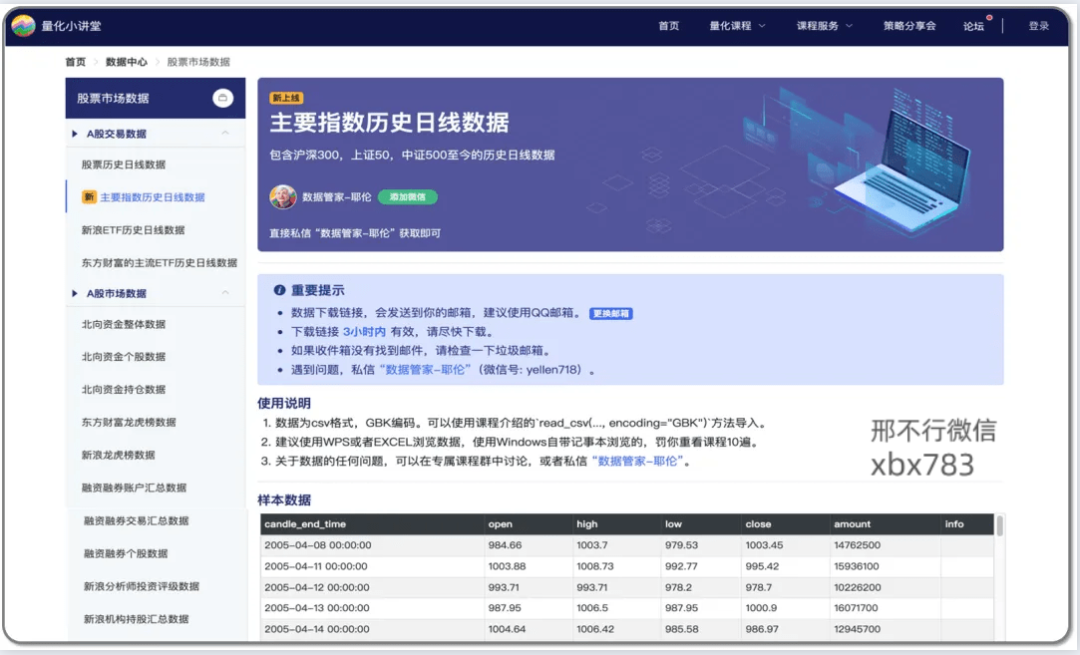Select 新浪分析师投资评级数据 in sidebar
This screenshot has height=655, width=1080.
pos(141,586)
